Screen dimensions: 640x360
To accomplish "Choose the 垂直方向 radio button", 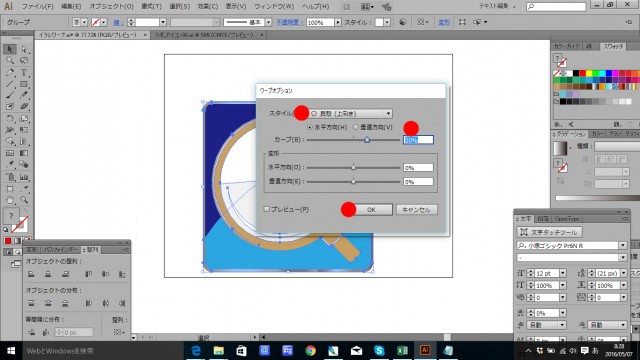I will pyautogui.click(x=356, y=127).
